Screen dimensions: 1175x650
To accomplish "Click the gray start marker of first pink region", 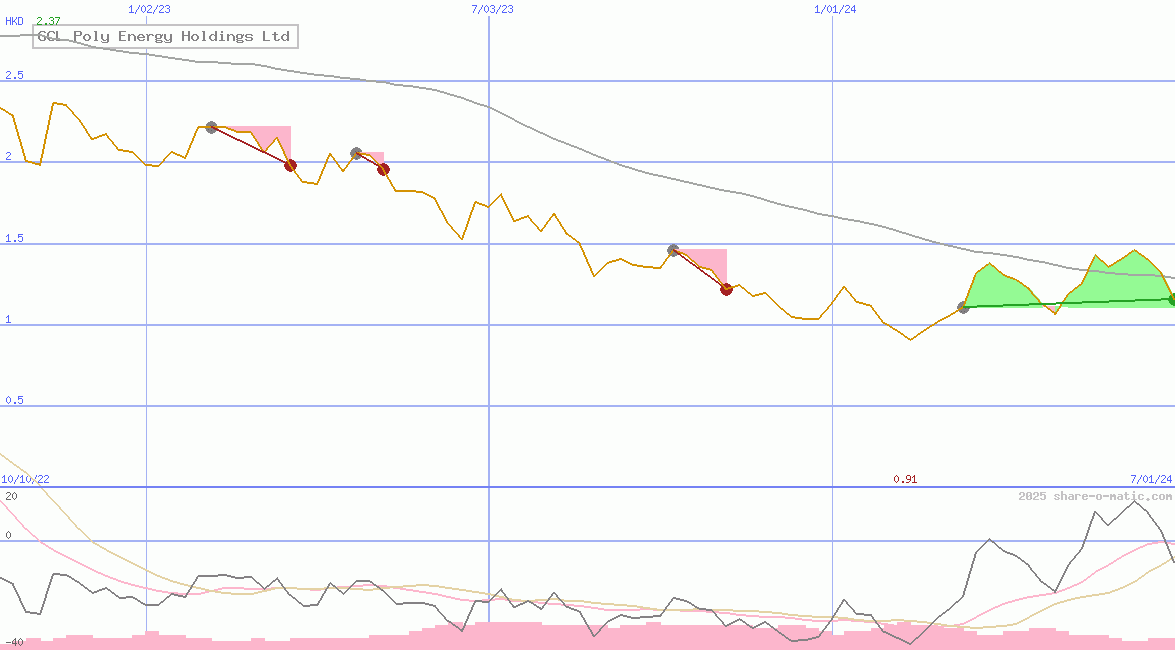I will click(x=211, y=127).
